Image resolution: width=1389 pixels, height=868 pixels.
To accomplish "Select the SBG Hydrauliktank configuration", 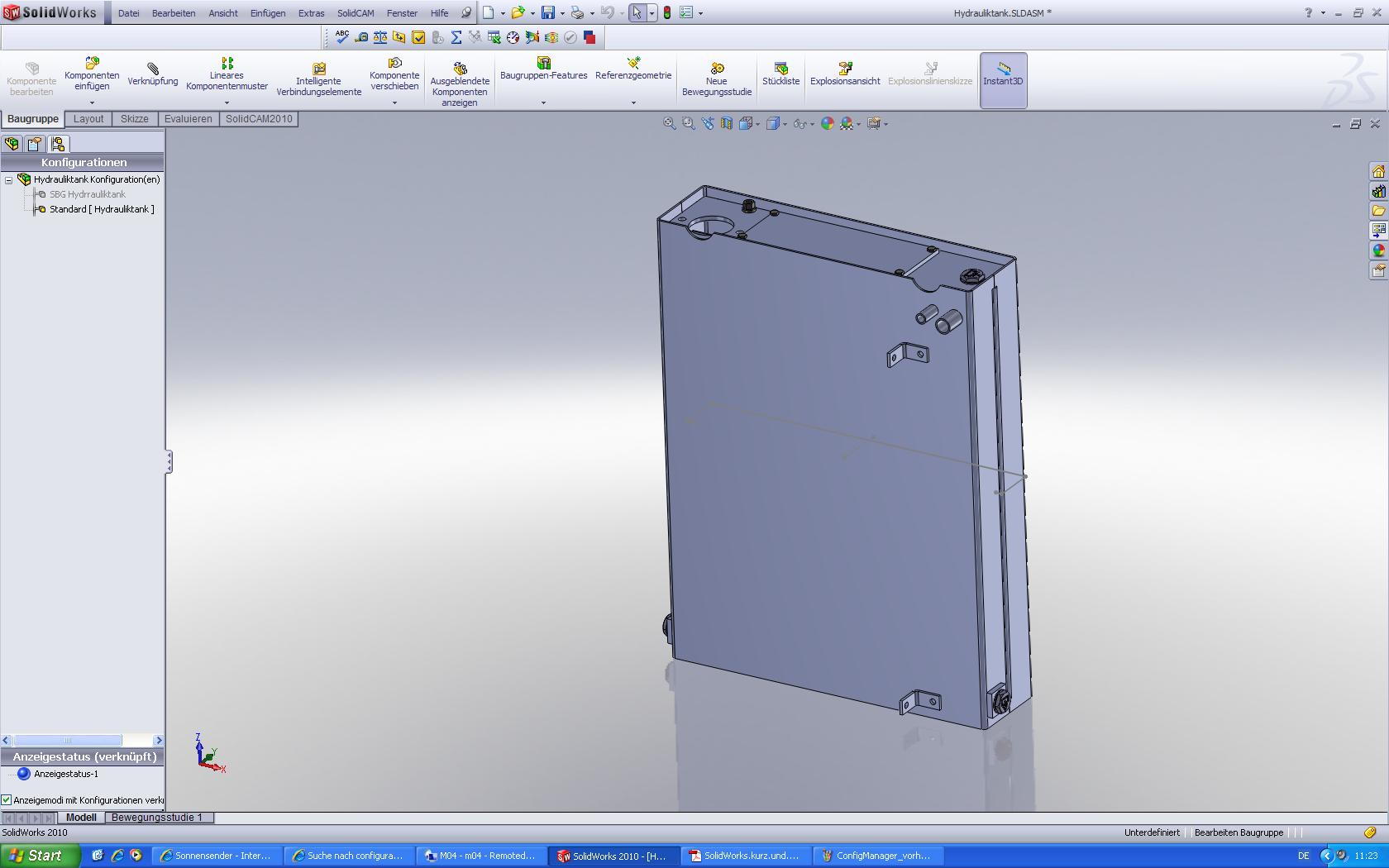I will (x=87, y=194).
